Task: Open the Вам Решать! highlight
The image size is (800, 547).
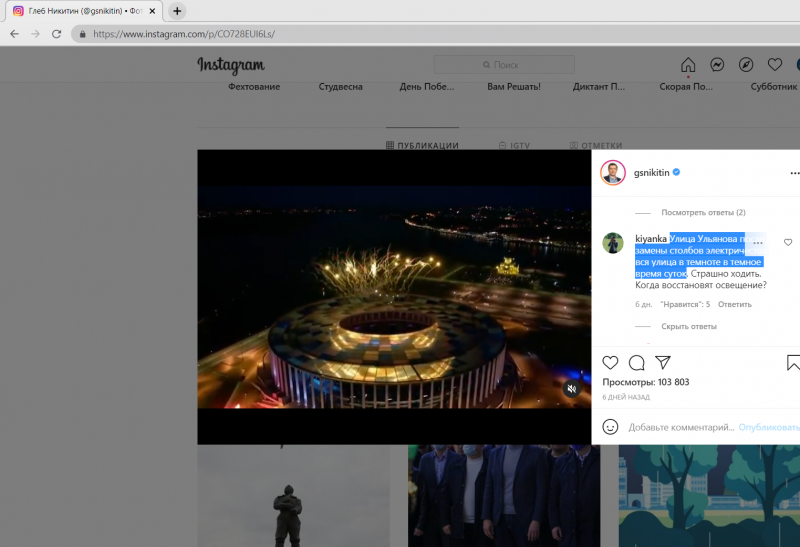Action: [514, 87]
